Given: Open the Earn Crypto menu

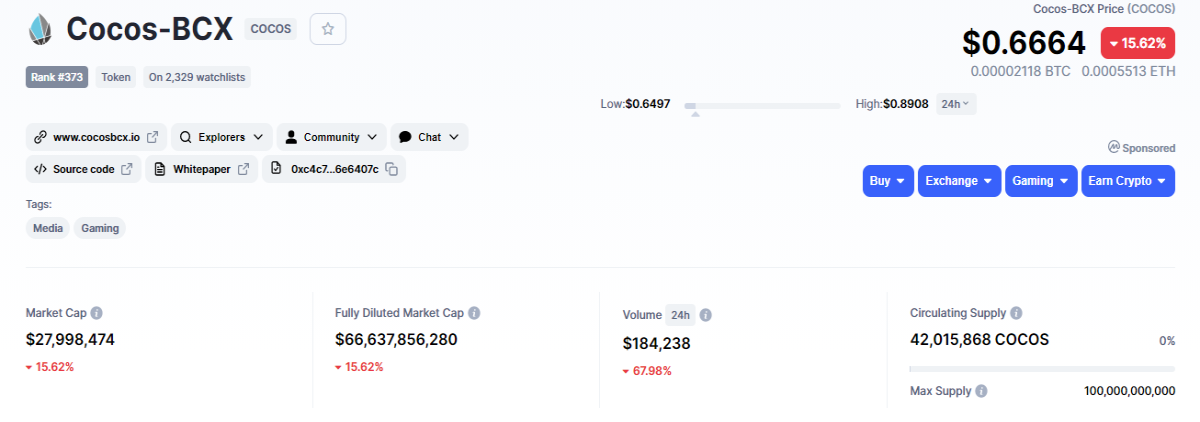Looking at the screenshot, I should click(1127, 181).
